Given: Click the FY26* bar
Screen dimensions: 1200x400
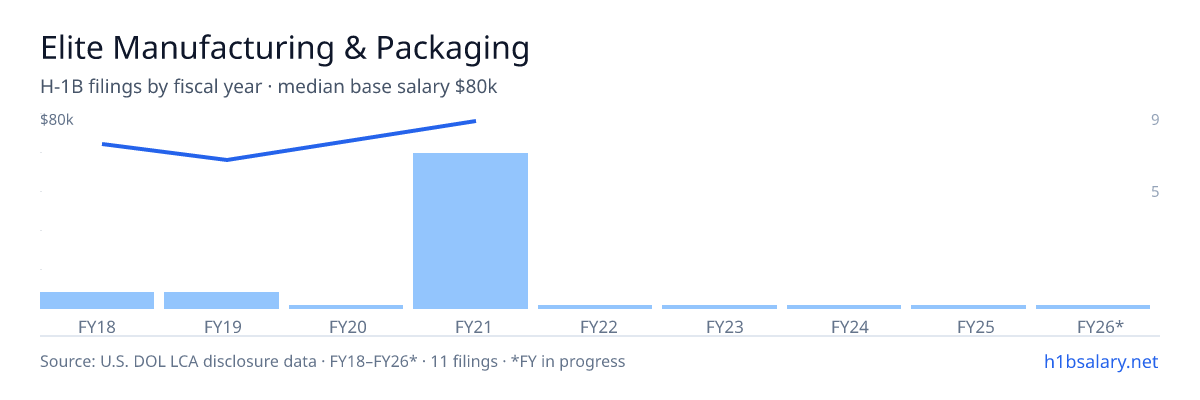Looking at the screenshot, I should point(1093,307).
